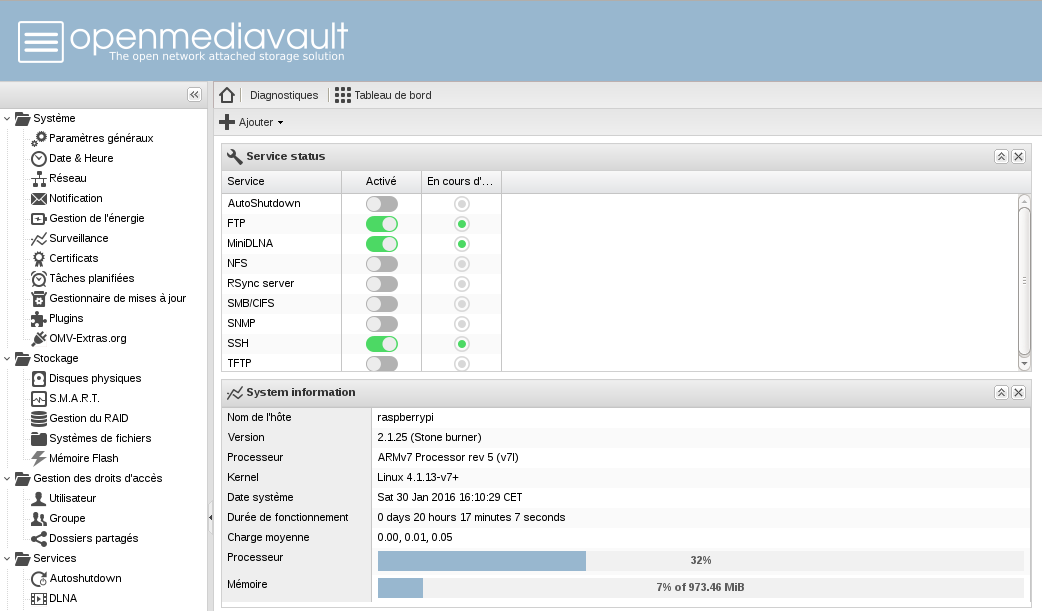Click the Mémoire 7% usage bar

point(700,588)
